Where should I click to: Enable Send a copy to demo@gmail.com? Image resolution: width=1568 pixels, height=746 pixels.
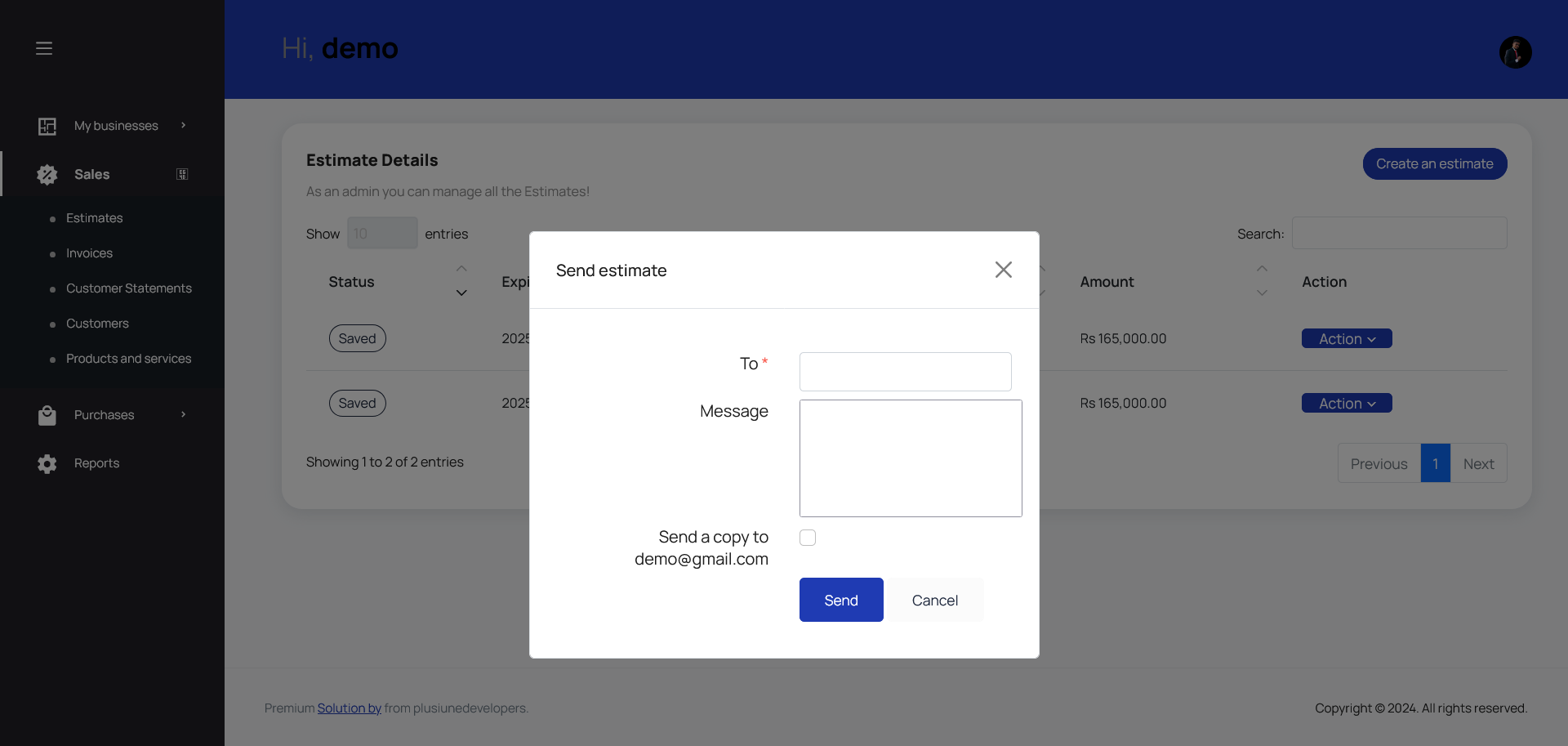(x=808, y=537)
